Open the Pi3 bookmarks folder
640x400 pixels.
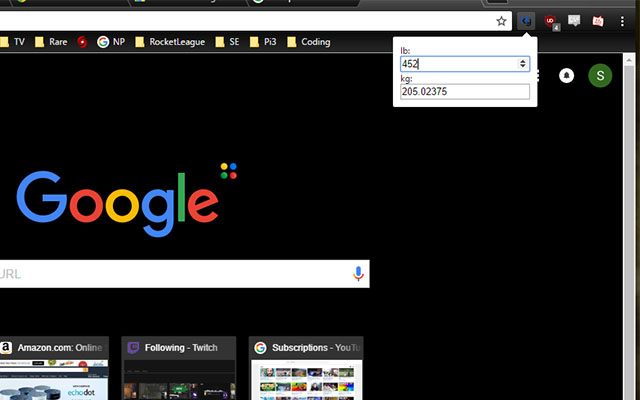point(263,42)
